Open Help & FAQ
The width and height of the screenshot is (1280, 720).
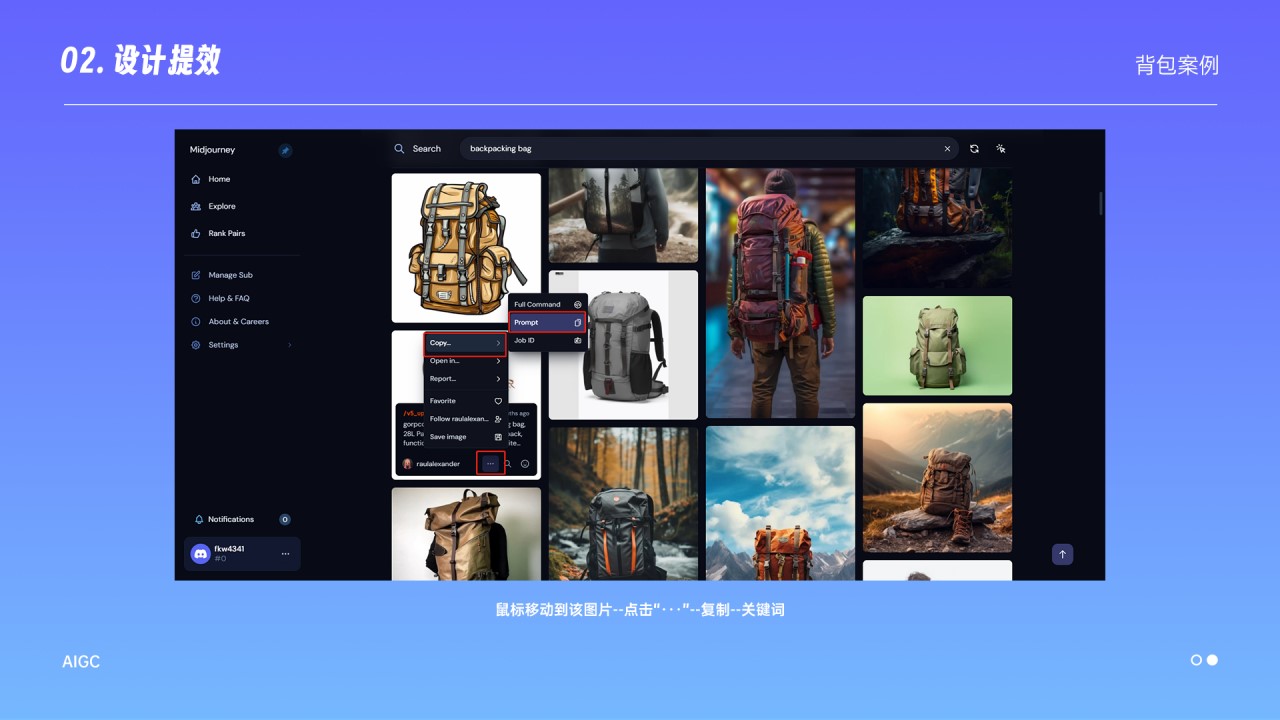pos(229,298)
